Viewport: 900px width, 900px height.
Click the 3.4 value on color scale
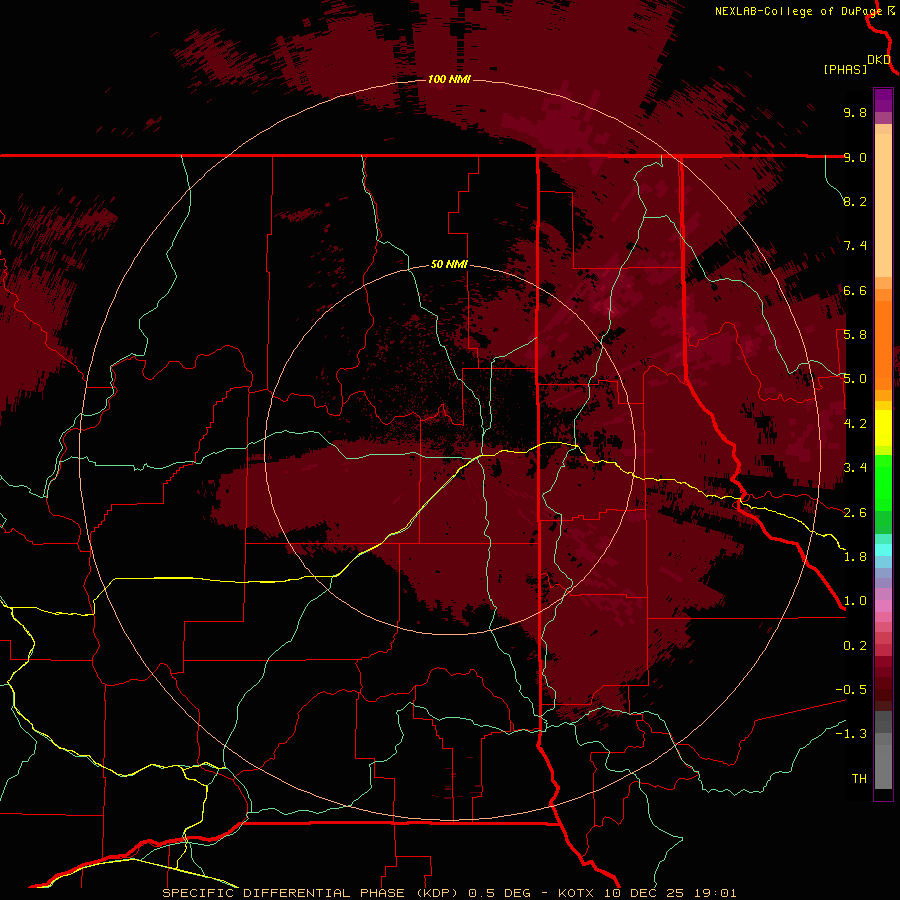855,468
